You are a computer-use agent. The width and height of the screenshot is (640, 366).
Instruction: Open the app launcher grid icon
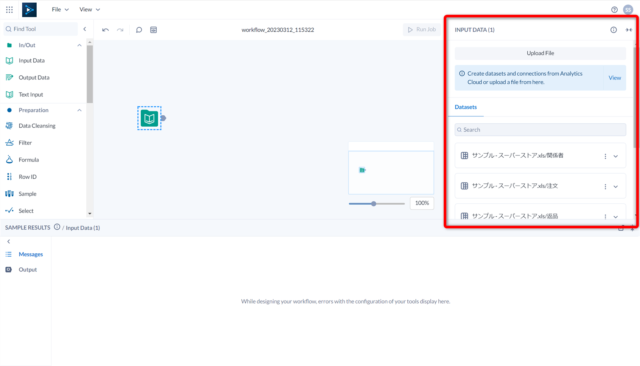[9, 9]
